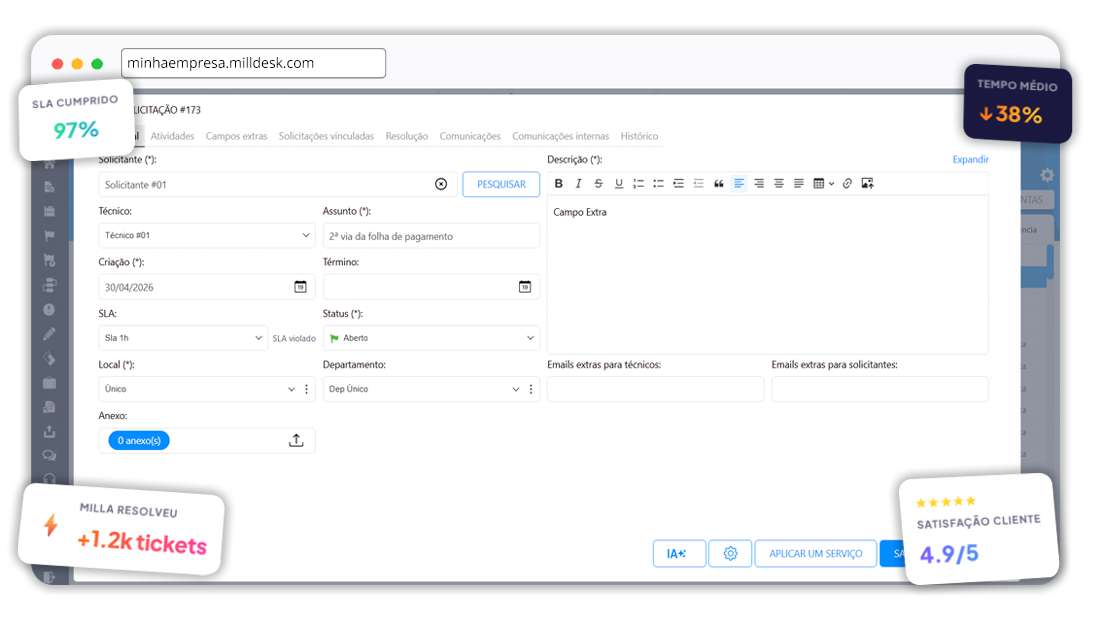This screenshot has width=1100, height=620.
Task: Click the PESQUISAR button
Action: [501, 184]
